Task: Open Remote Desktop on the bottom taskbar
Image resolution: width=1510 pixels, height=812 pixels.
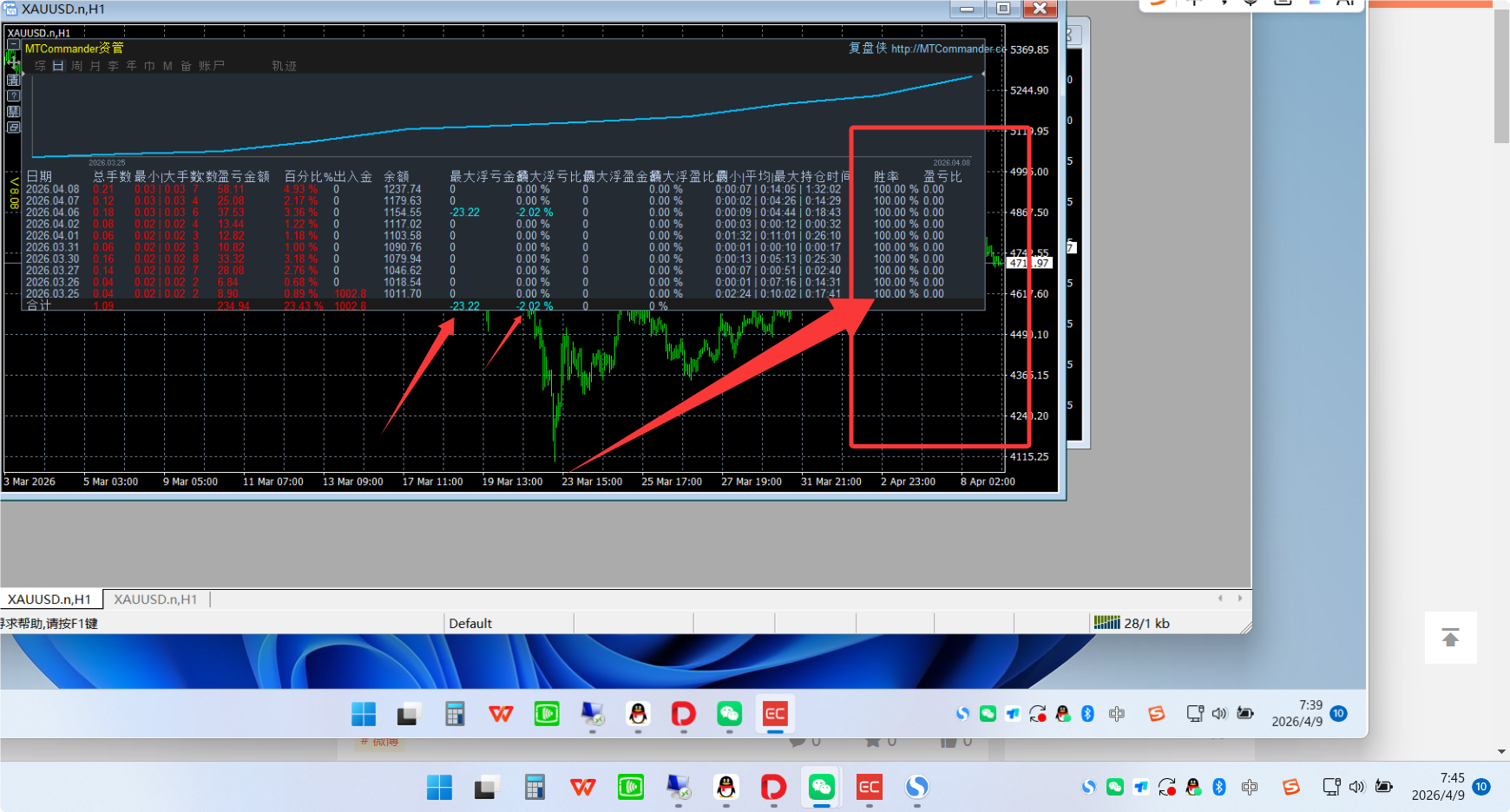Action: tap(679, 787)
